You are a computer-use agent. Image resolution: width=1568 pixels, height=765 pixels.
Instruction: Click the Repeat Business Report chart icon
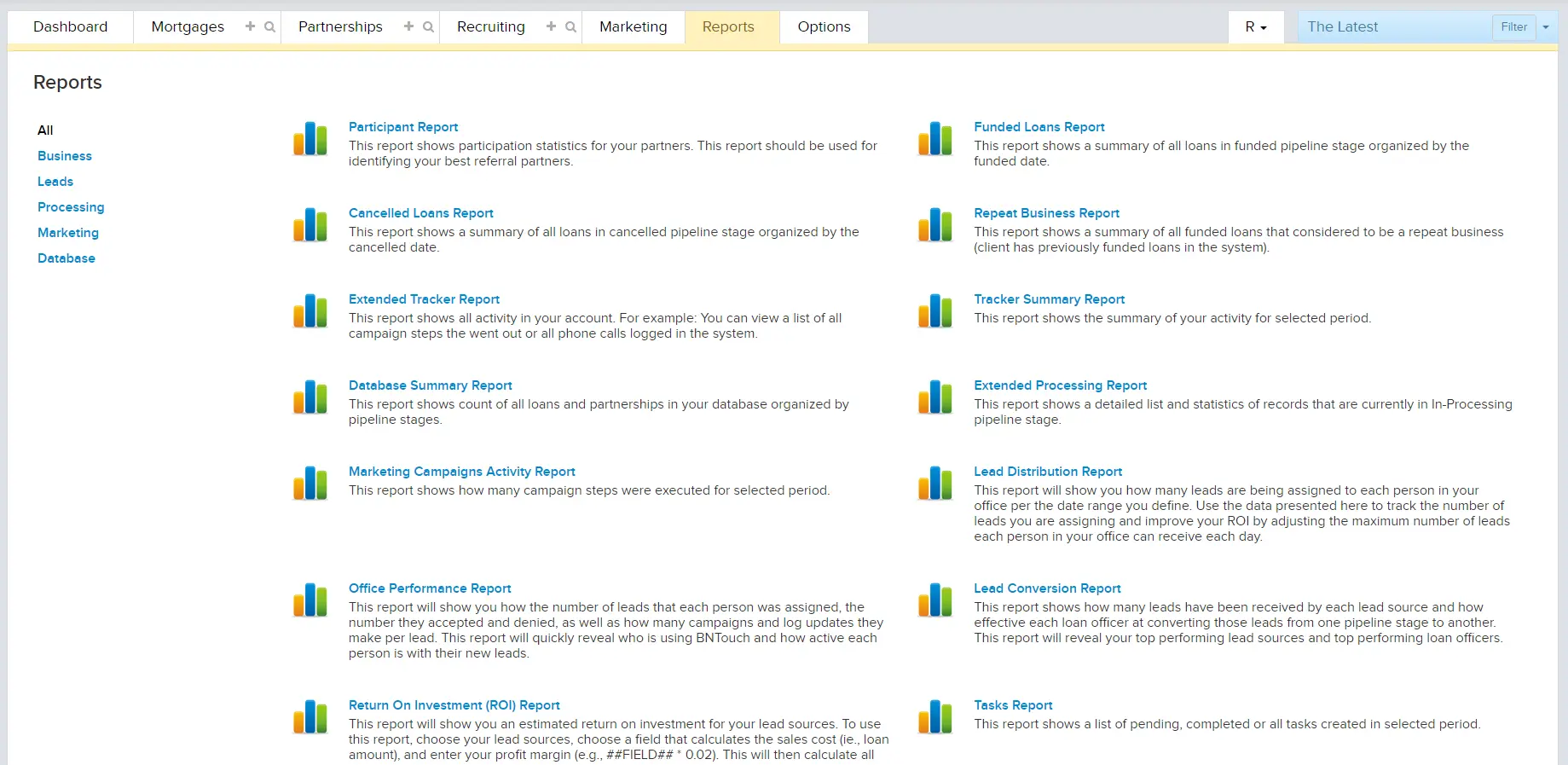coord(935,224)
